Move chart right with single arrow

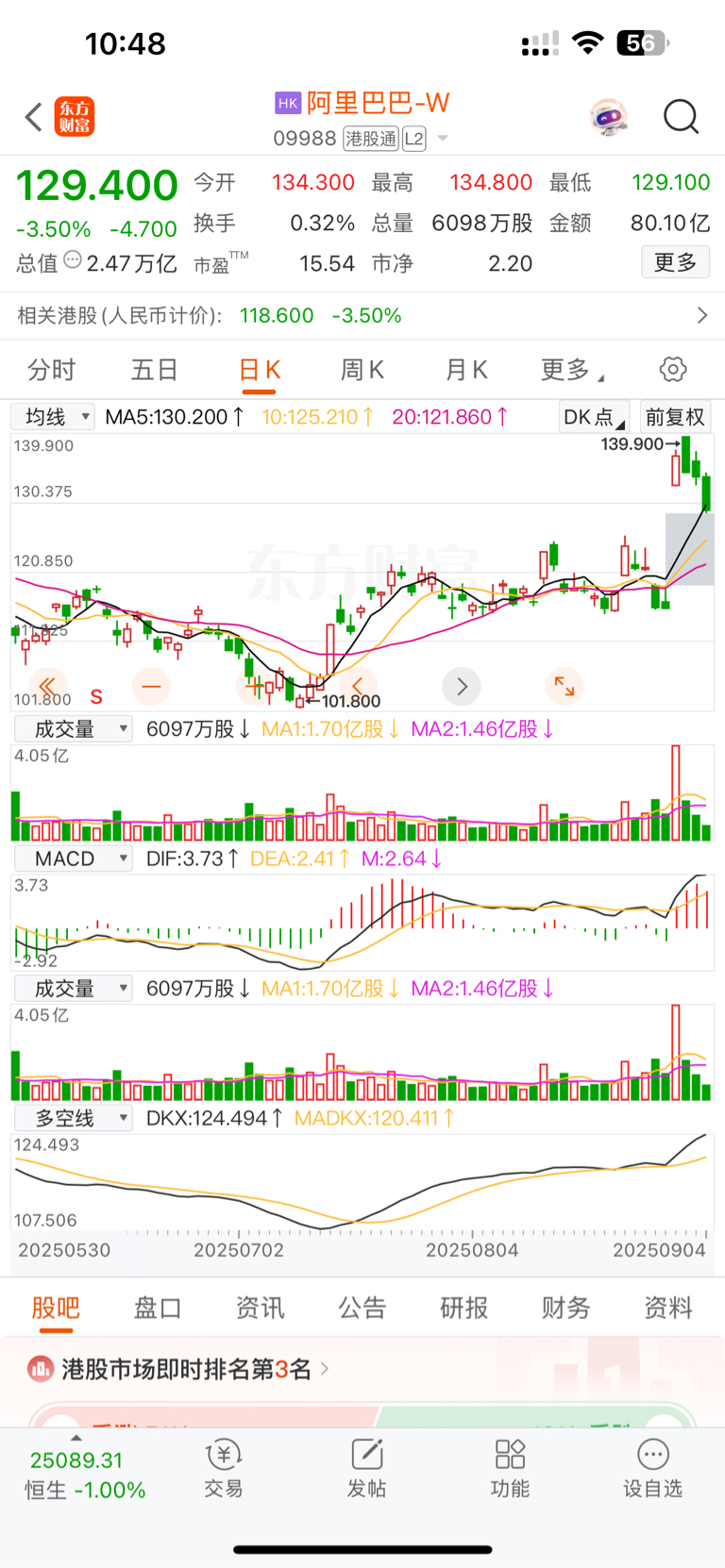click(x=462, y=686)
